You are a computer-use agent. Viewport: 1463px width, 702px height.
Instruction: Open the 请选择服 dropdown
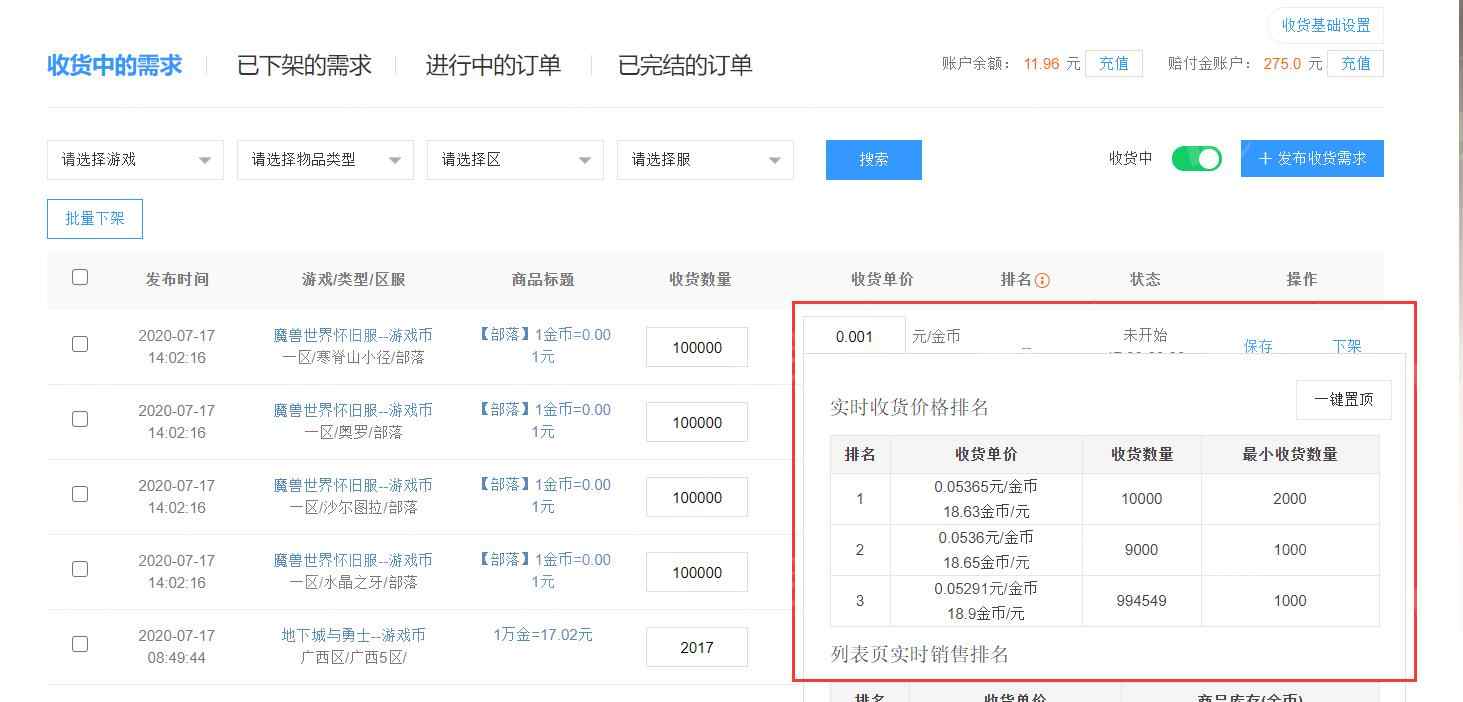point(705,160)
